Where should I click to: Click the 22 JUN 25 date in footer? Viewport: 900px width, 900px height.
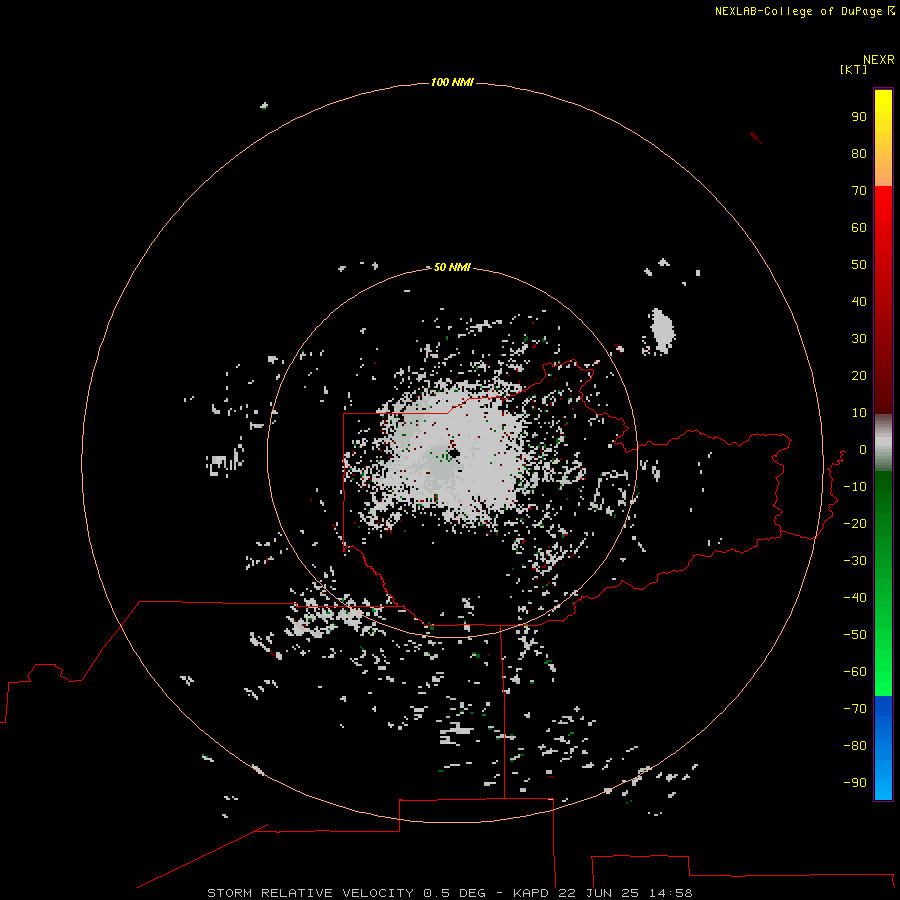click(x=598, y=893)
